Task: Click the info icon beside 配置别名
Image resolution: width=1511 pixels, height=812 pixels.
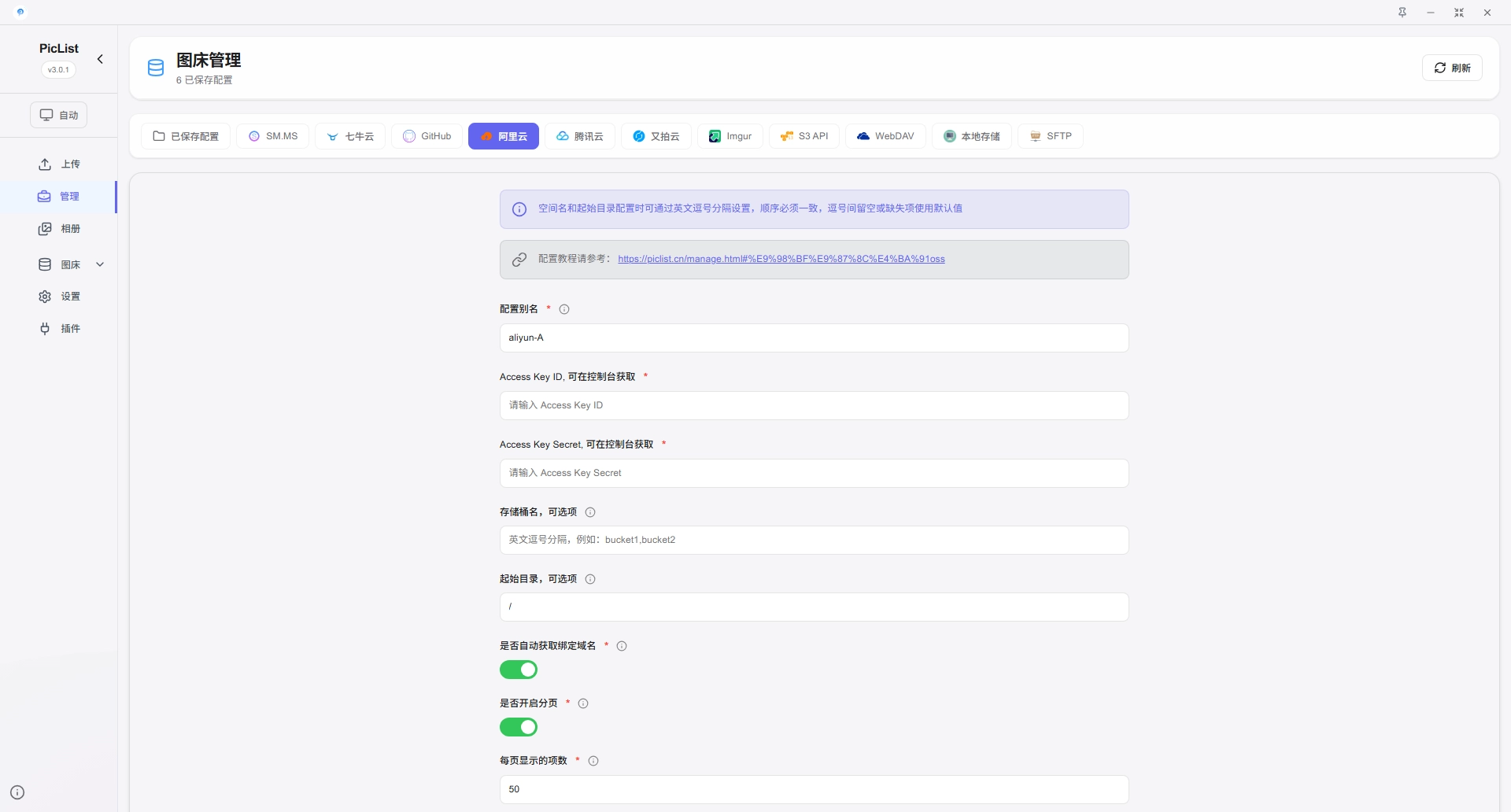Action: 564,309
